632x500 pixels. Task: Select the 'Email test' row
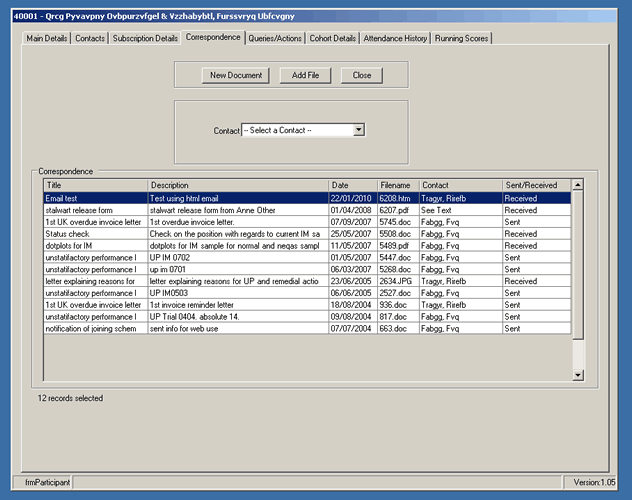click(x=307, y=198)
